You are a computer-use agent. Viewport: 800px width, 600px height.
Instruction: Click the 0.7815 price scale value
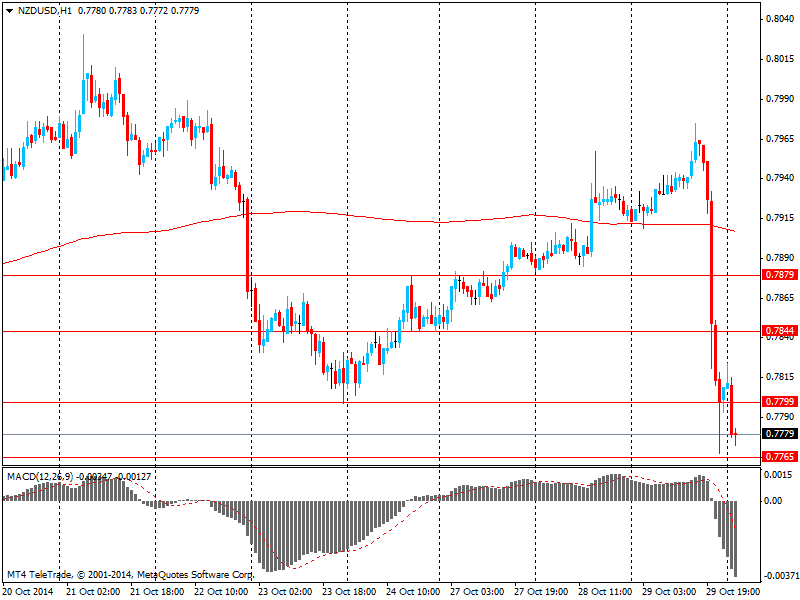[x=780, y=377]
